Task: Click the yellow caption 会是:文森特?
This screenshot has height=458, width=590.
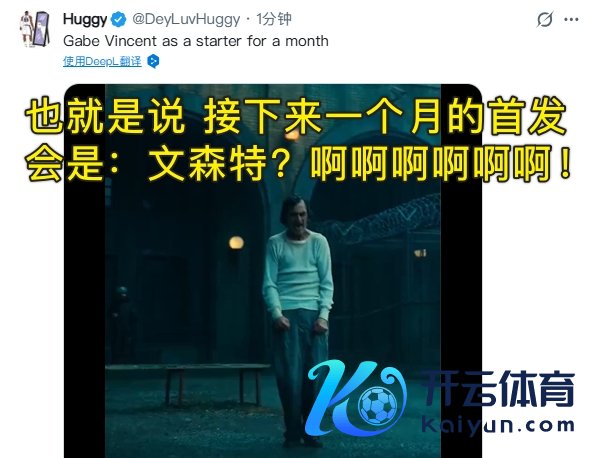Action: point(159,163)
